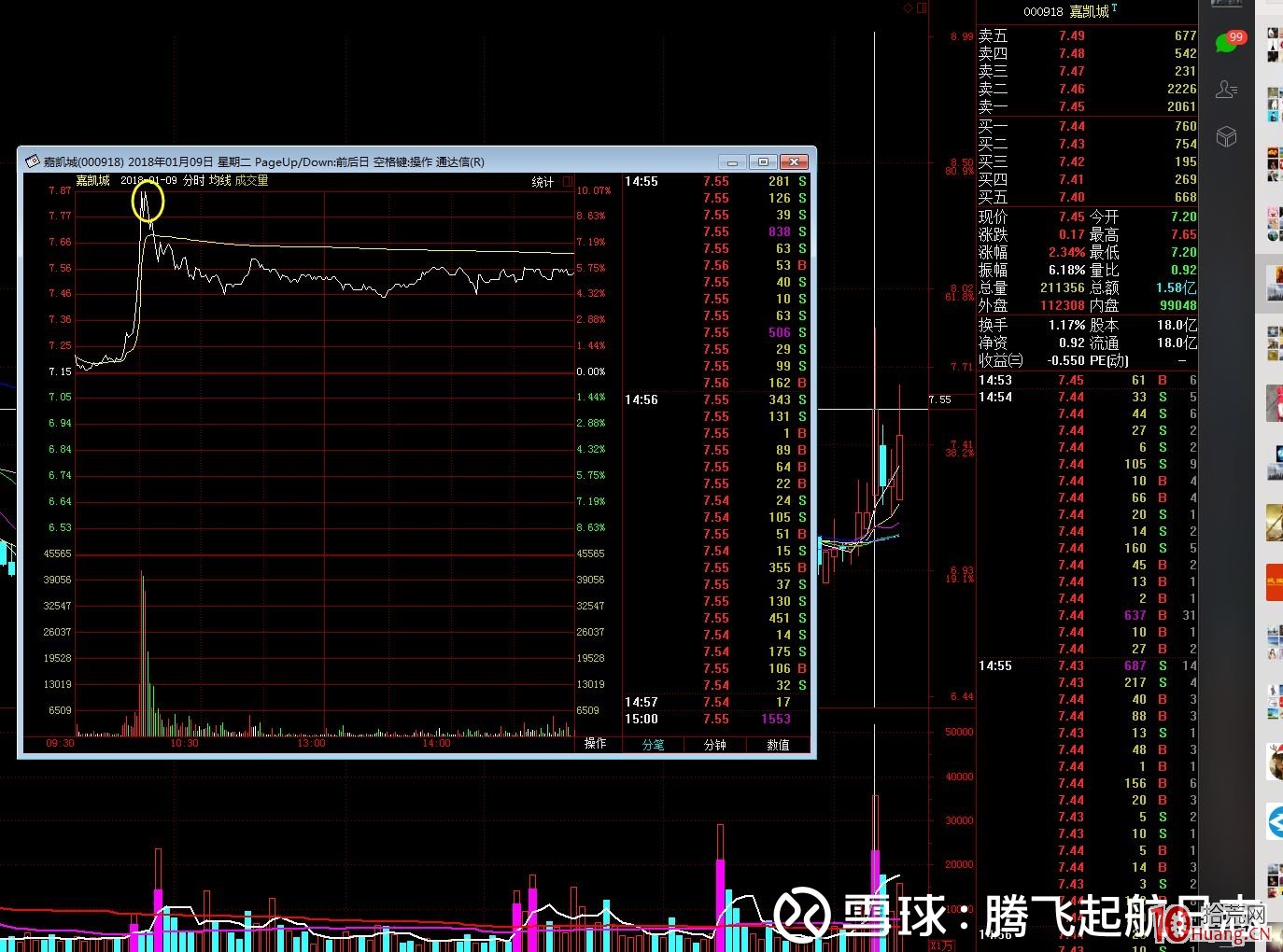Viewport: 1283px width, 952px height.
Task: Click the blue round avatar in chat list
Action: tap(1275, 821)
